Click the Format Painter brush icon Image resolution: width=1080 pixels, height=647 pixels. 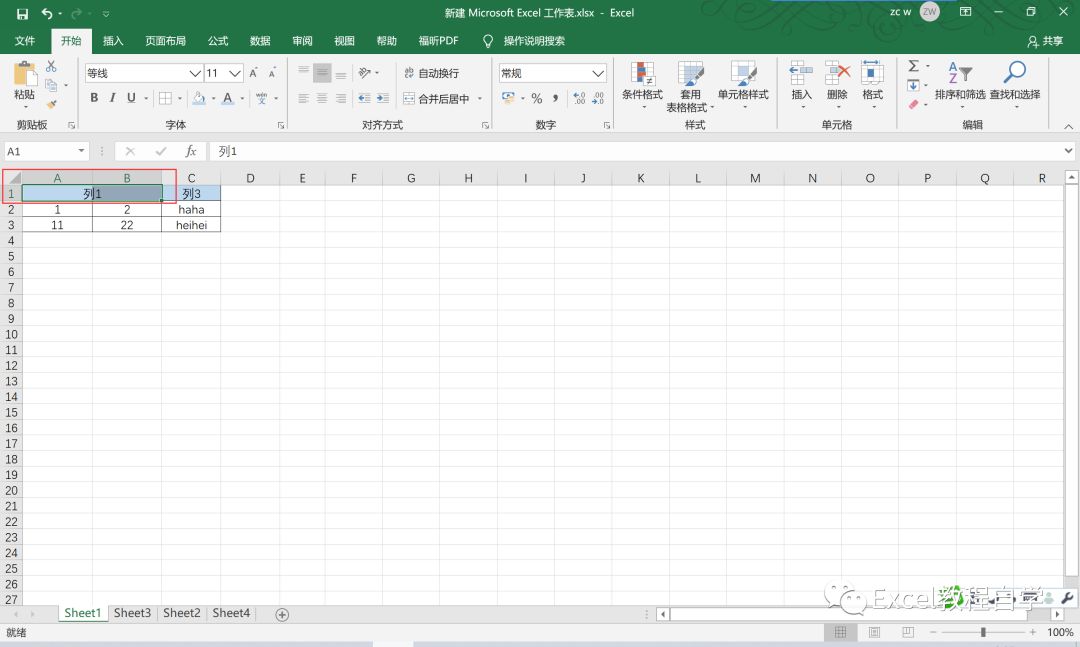click(51, 104)
